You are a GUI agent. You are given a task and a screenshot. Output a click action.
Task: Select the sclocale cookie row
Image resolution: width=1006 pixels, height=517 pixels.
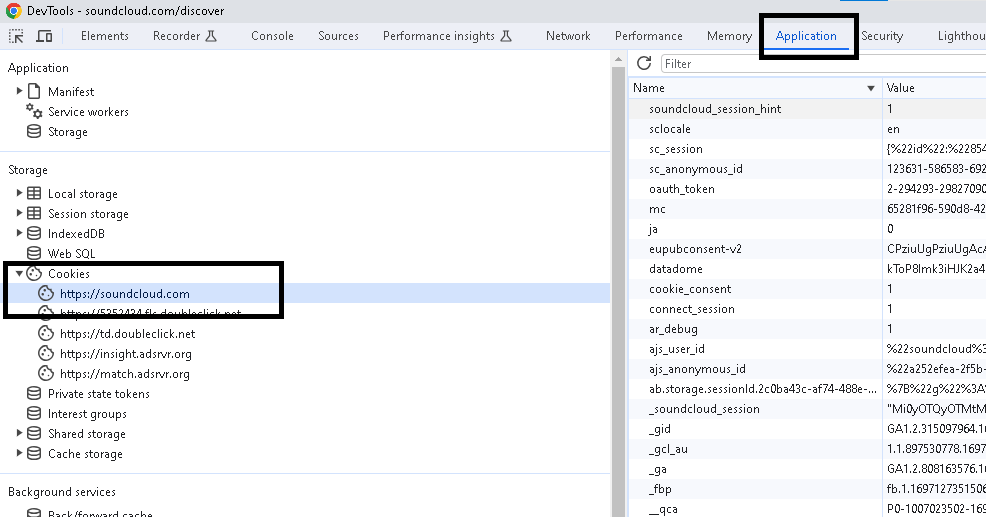point(807,129)
